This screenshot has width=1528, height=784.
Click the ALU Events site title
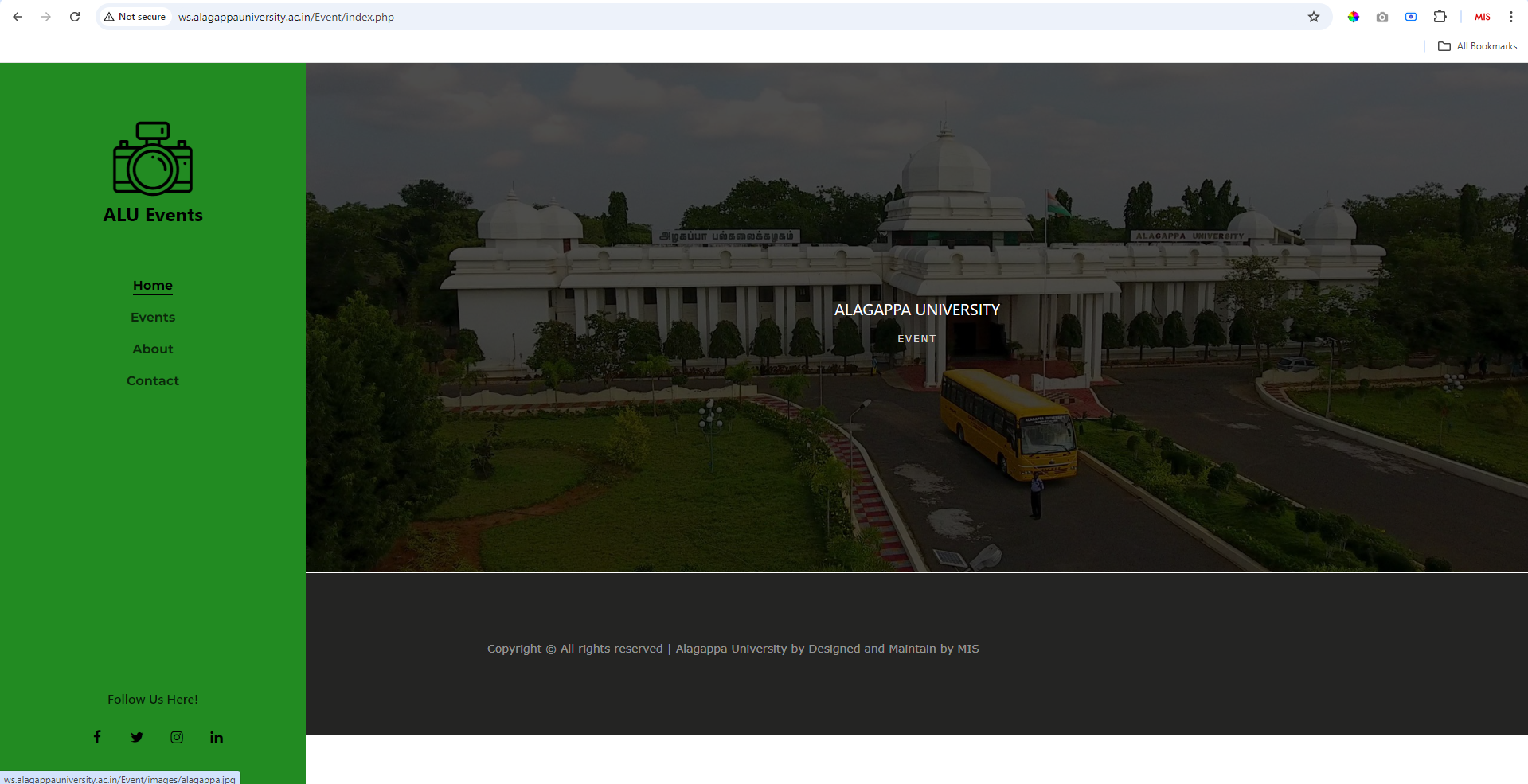click(153, 215)
